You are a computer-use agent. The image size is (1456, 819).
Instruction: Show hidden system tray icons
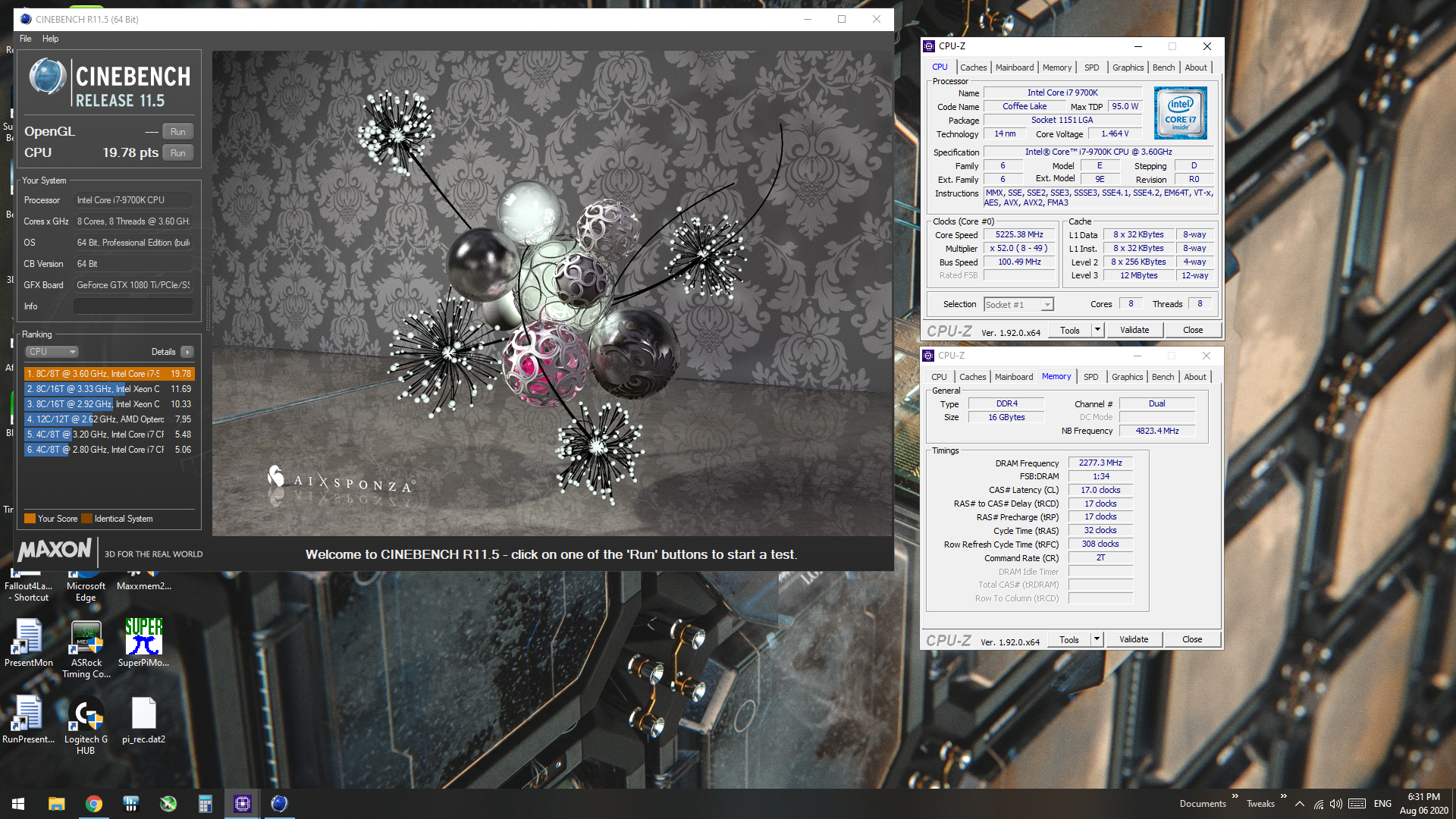pyautogui.click(x=1300, y=804)
